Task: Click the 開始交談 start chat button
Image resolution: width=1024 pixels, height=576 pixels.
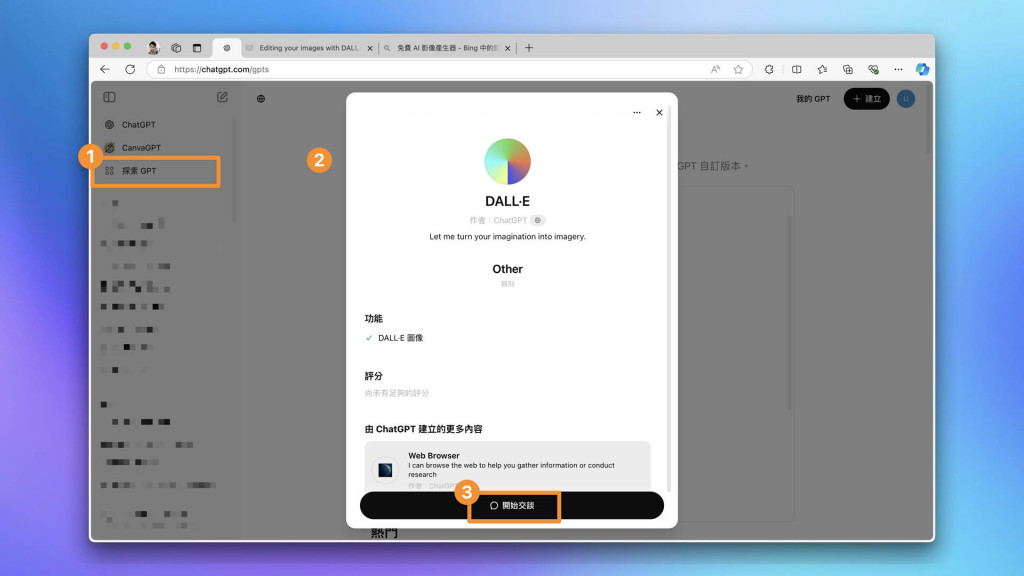Action: click(x=512, y=505)
